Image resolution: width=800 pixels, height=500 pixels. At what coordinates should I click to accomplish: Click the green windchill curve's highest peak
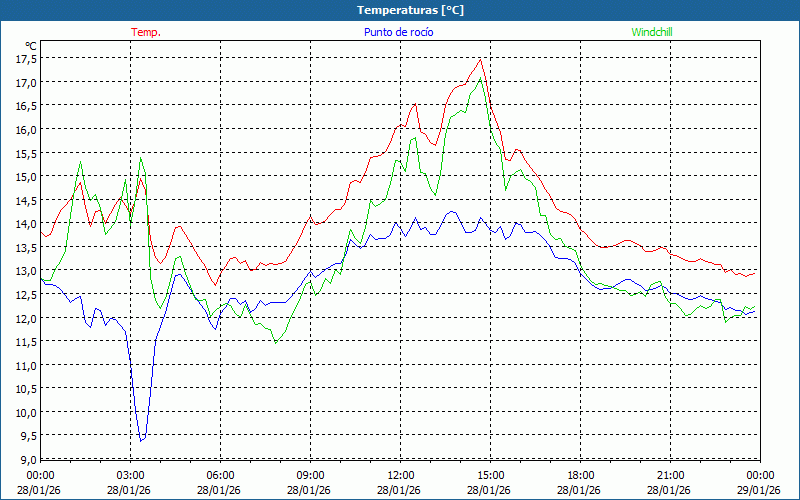[x=482, y=78]
